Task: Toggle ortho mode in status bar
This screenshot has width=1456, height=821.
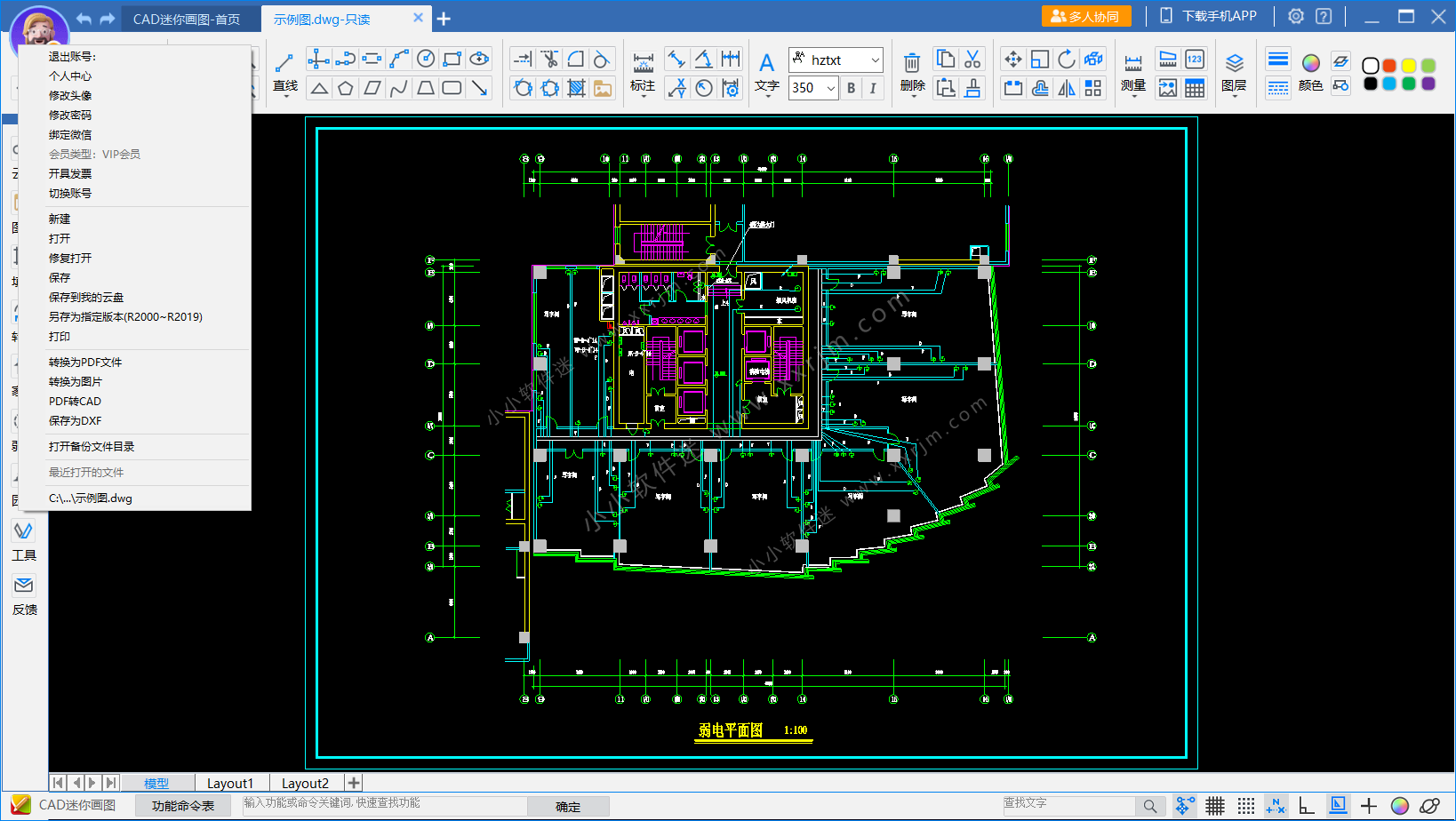Action: [1306, 806]
